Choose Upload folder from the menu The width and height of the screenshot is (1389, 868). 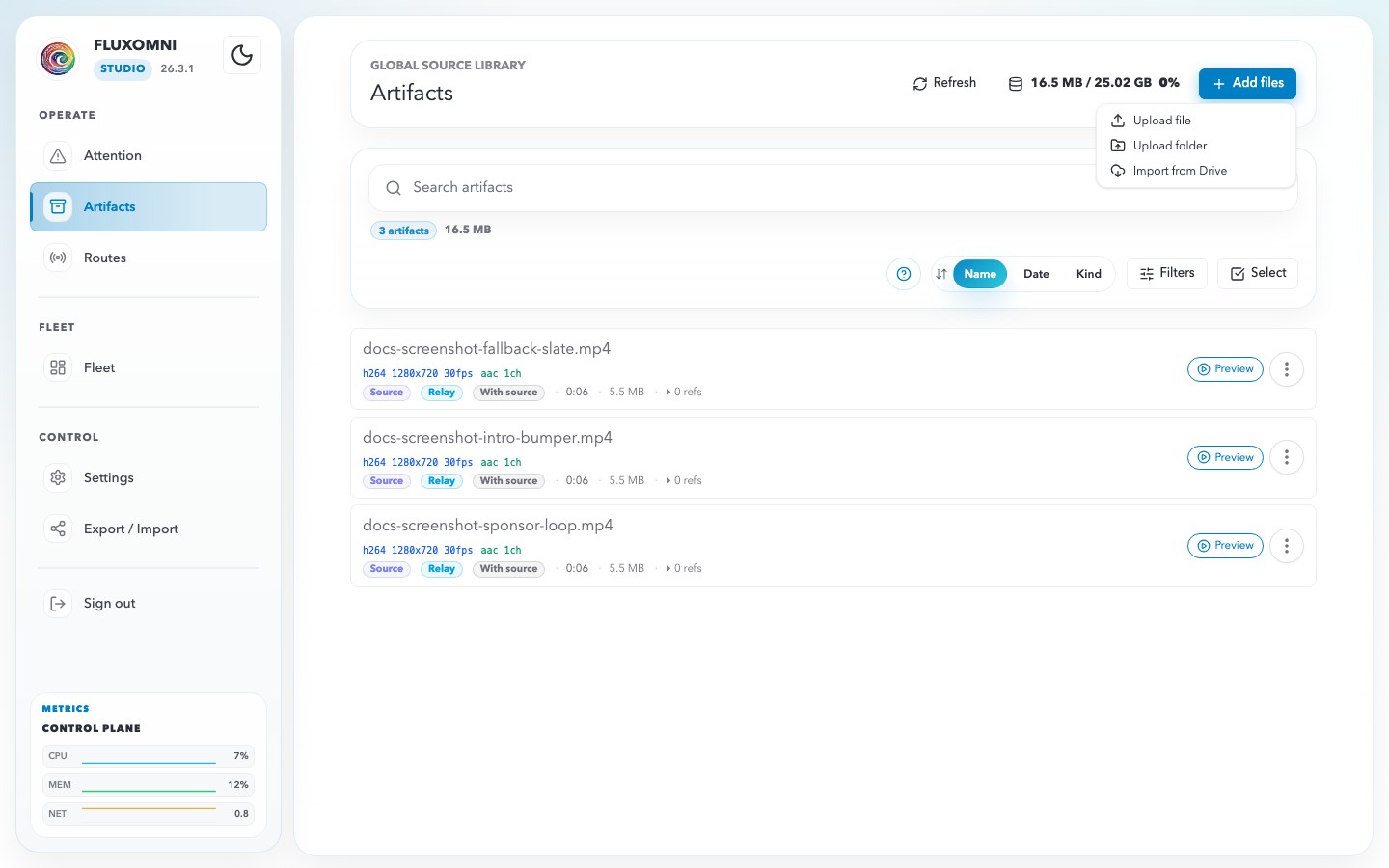tap(1196, 146)
